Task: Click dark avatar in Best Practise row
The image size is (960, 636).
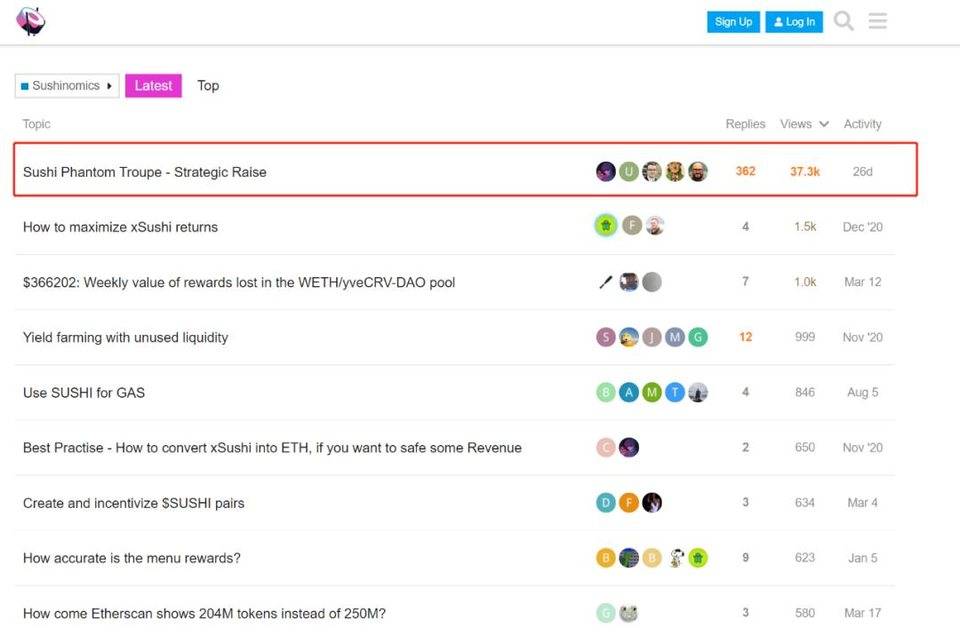Action: (x=629, y=447)
